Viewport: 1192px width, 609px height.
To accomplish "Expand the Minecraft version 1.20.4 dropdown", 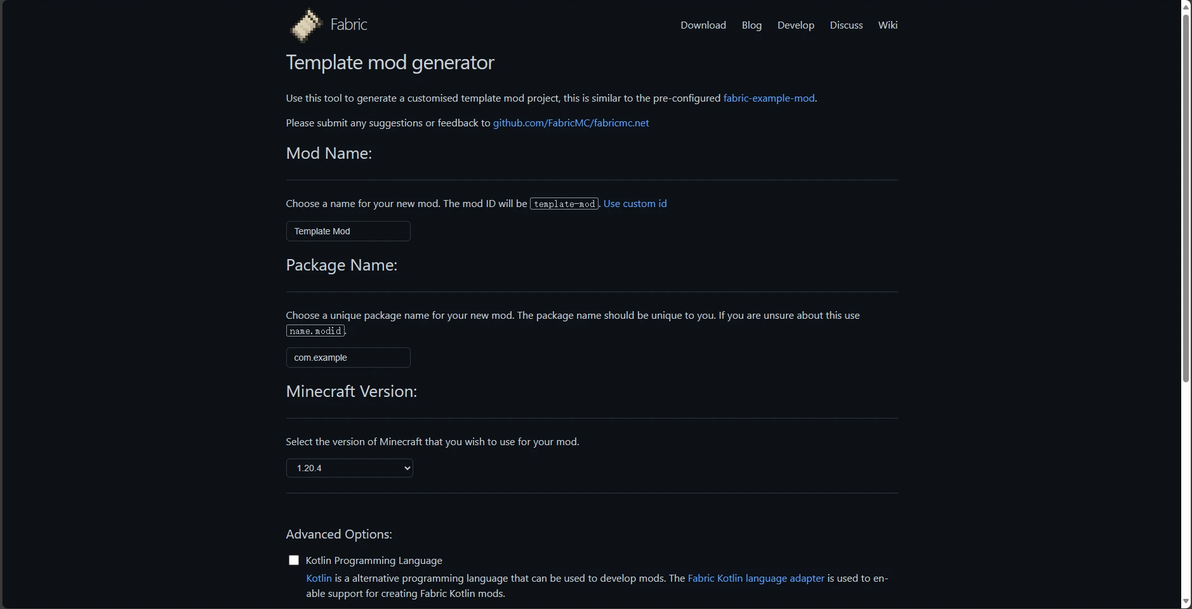I will click(x=349, y=468).
